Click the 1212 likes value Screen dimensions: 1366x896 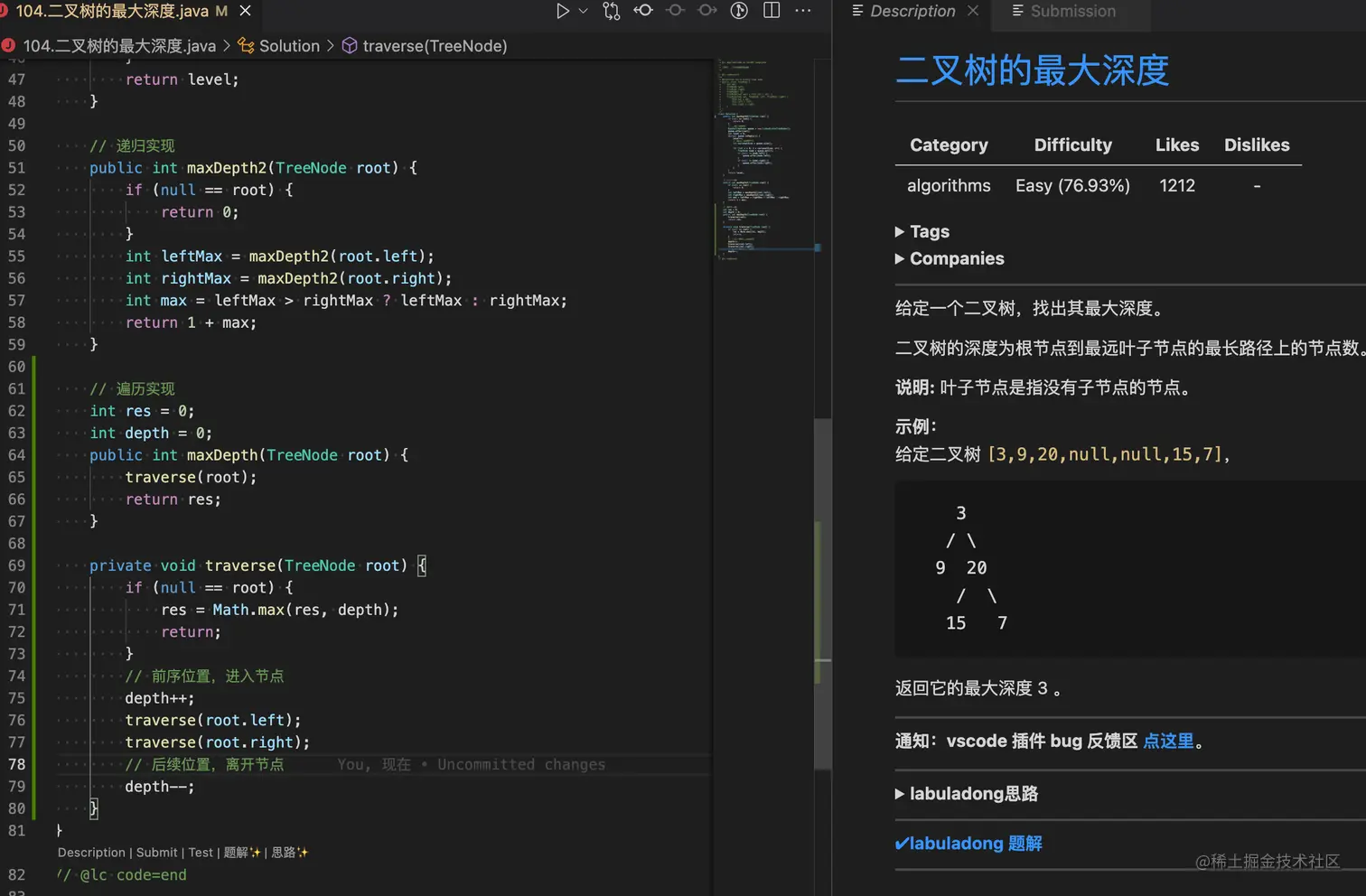coord(1177,186)
